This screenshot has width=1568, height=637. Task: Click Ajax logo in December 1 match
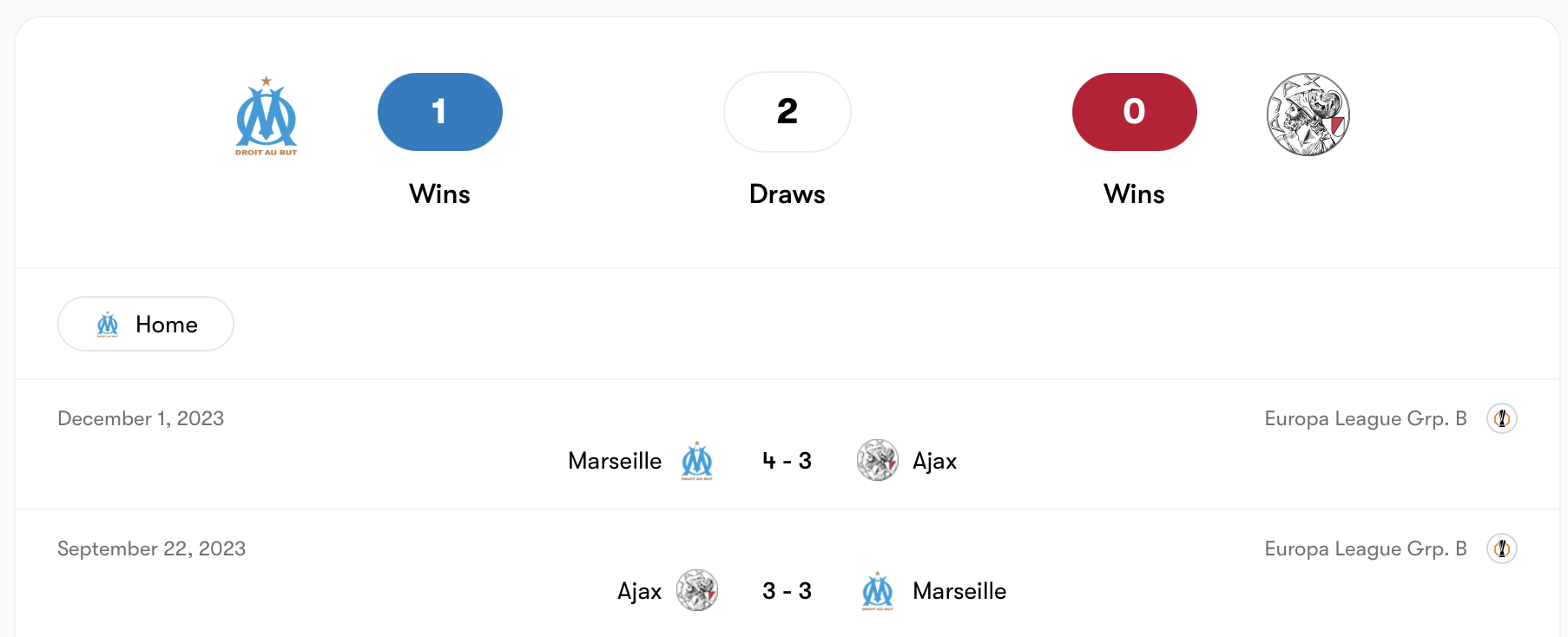tap(877, 461)
